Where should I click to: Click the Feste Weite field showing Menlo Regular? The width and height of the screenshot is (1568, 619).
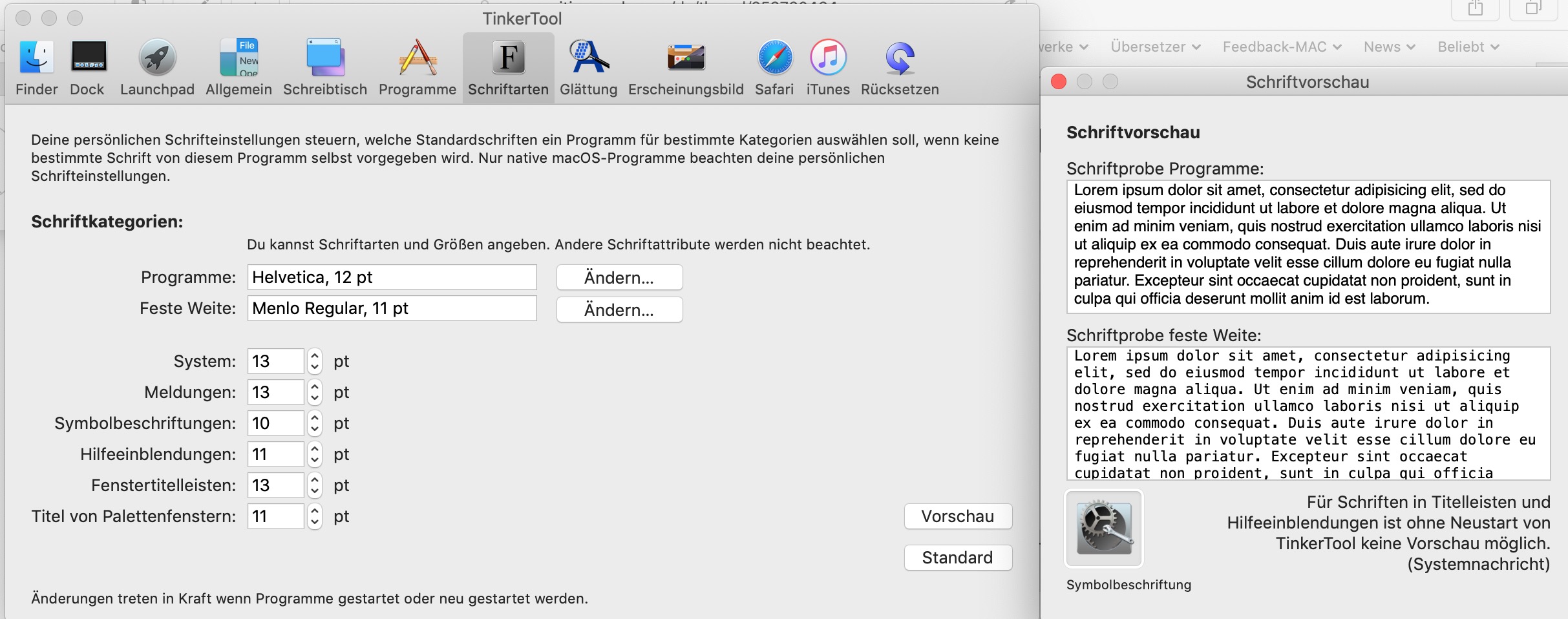pyautogui.click(x=392, y=308)
